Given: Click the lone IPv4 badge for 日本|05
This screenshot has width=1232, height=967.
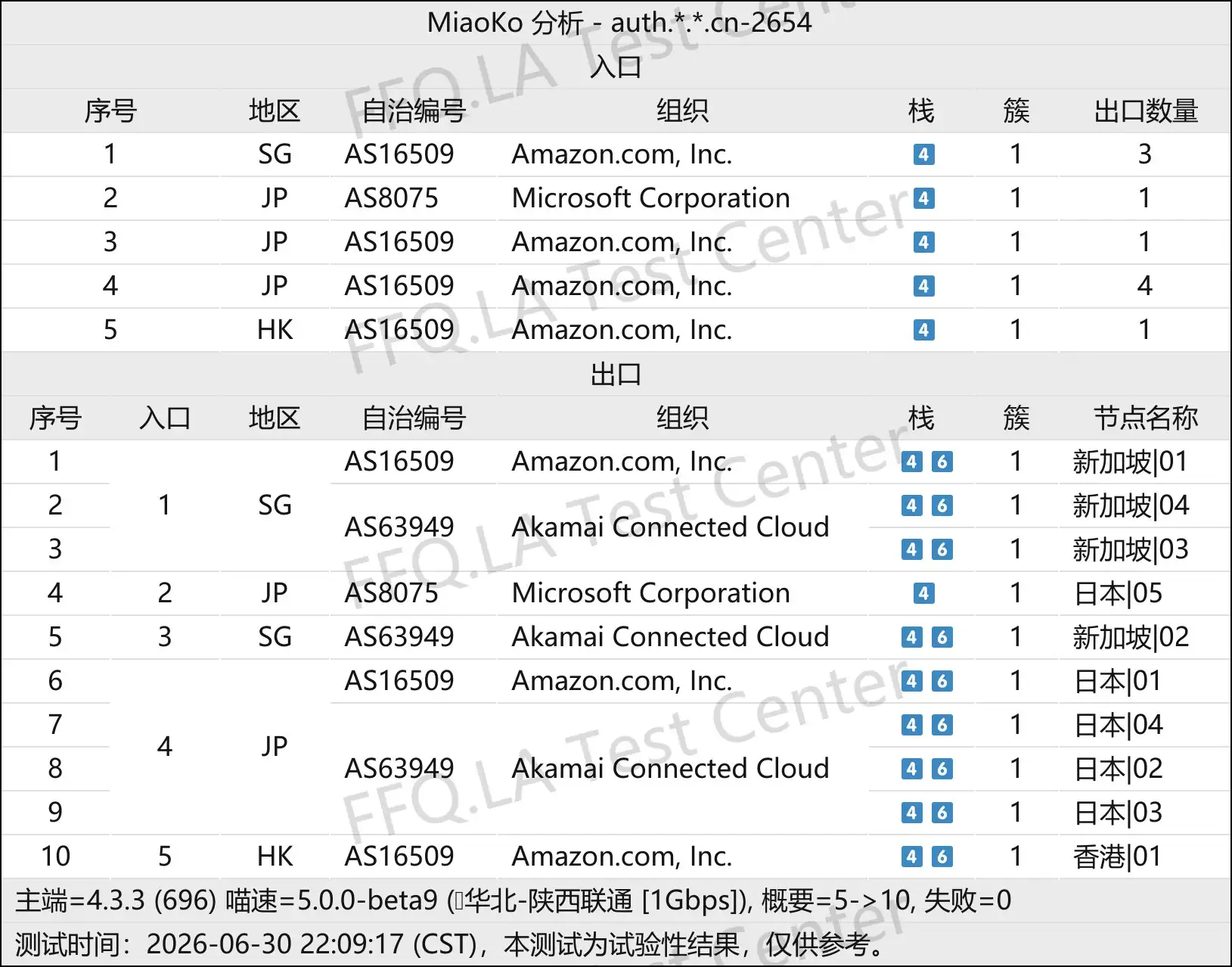Looking at the screenshot, I should click(923, 593).
